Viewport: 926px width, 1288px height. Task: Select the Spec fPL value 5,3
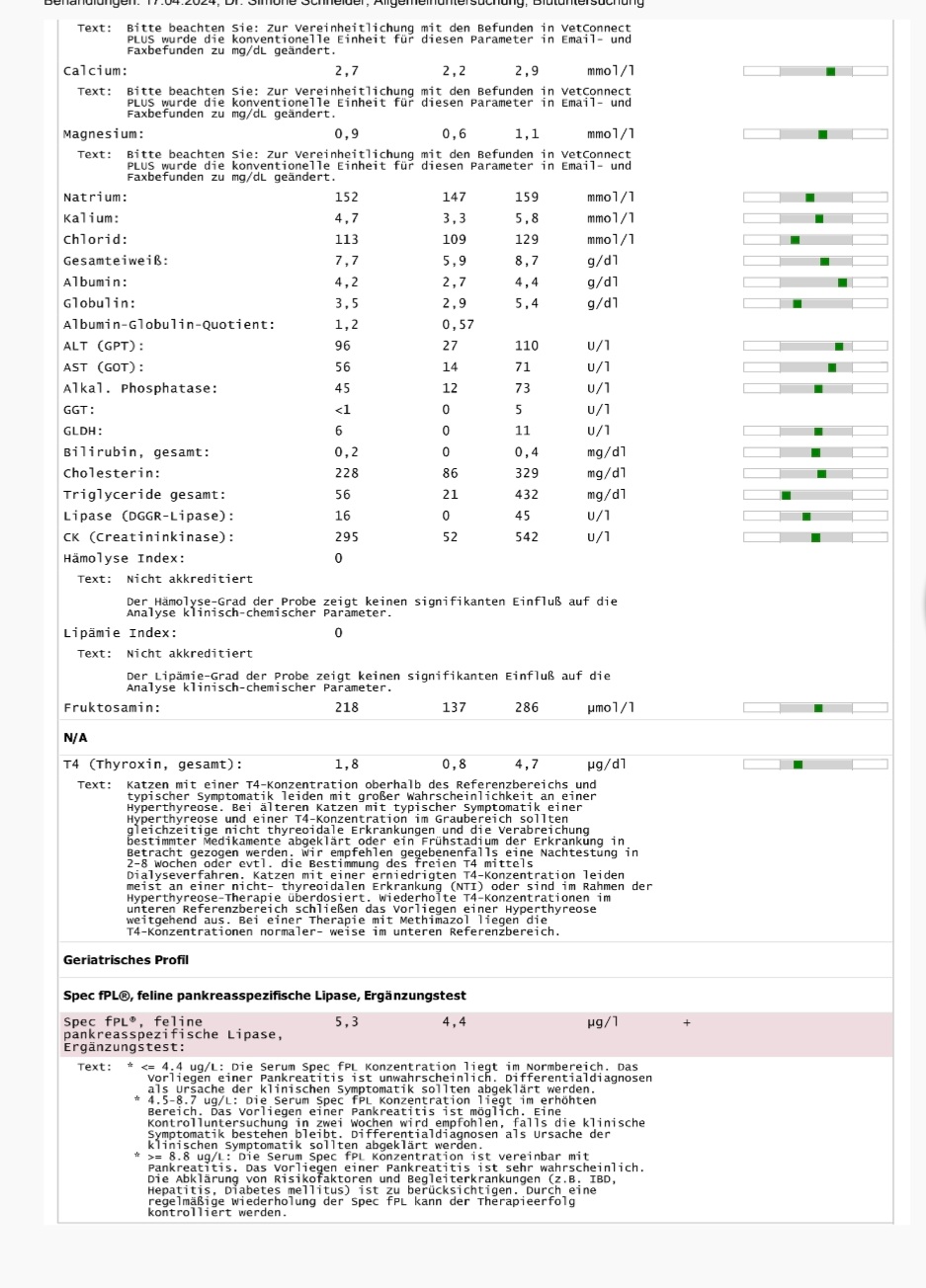coord(347,1022)
